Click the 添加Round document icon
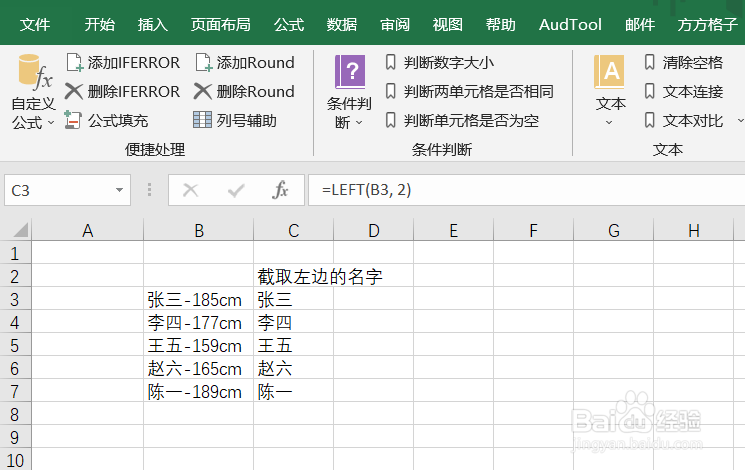Screen dimensions: 745x470 coord(204,63)
